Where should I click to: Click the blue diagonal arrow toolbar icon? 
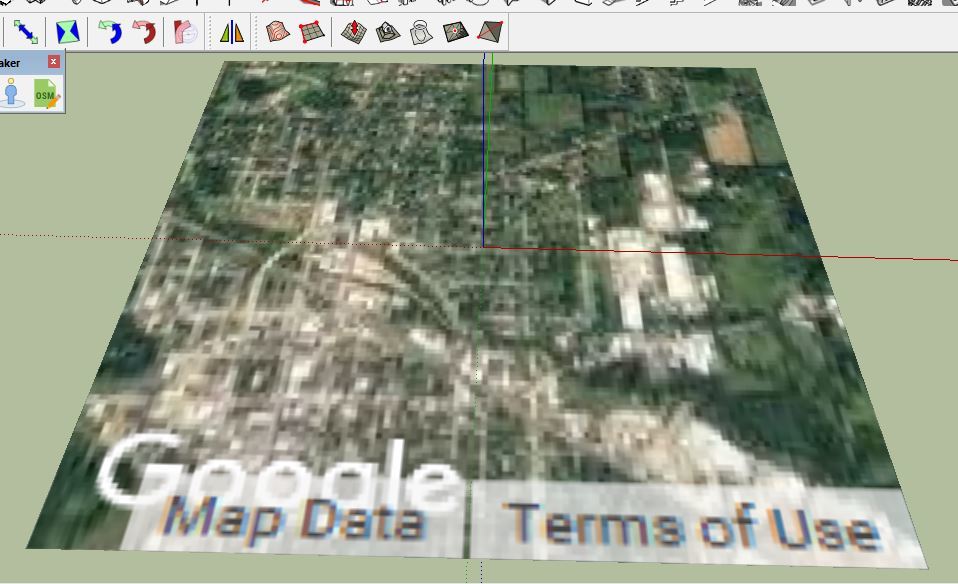click(x=25, y=31)
